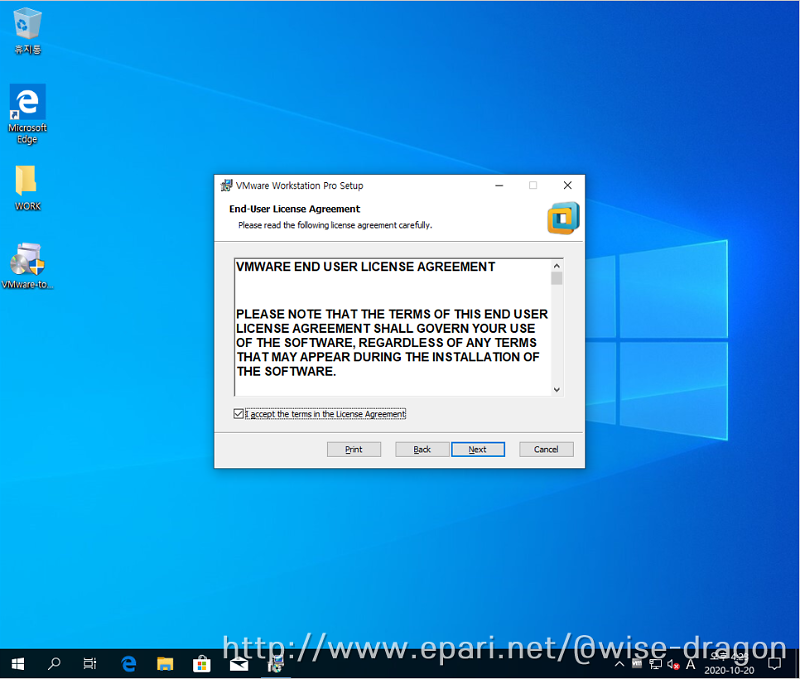This screenshot has width=800, height=679.
Task: Click the I accept the terms label text
Action: click(326, 414)
